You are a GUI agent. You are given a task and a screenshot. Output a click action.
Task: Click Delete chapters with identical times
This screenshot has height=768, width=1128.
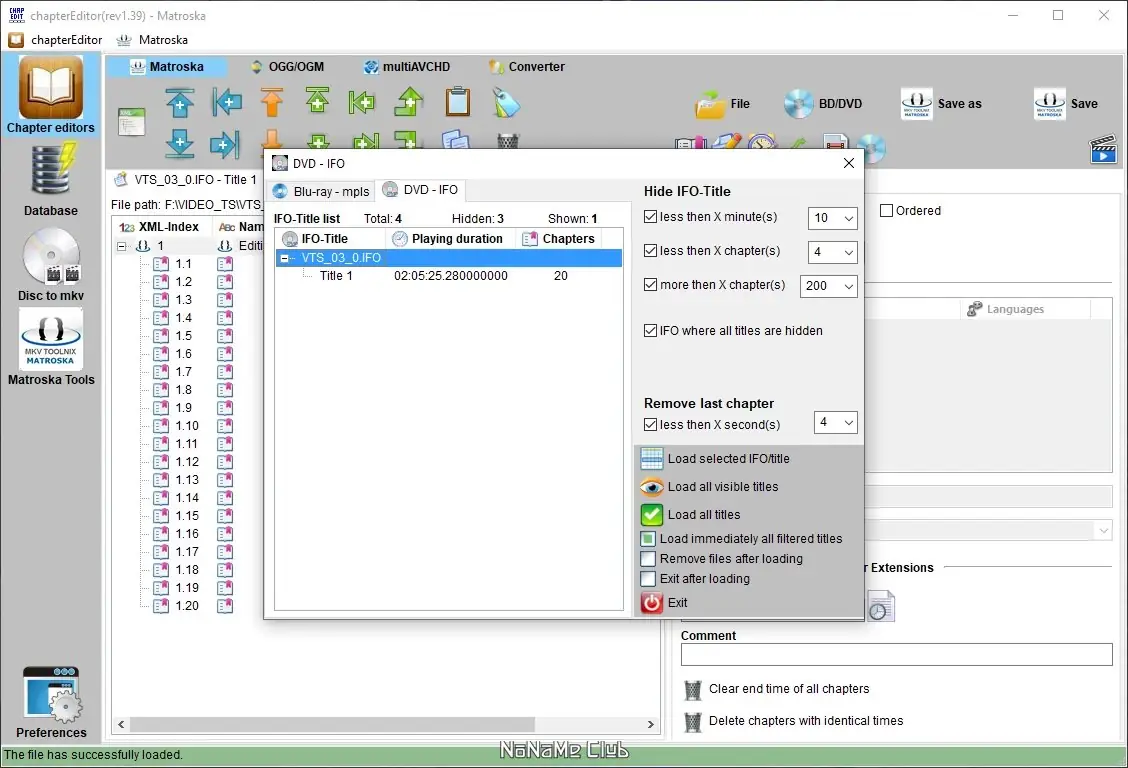(806, 721)
